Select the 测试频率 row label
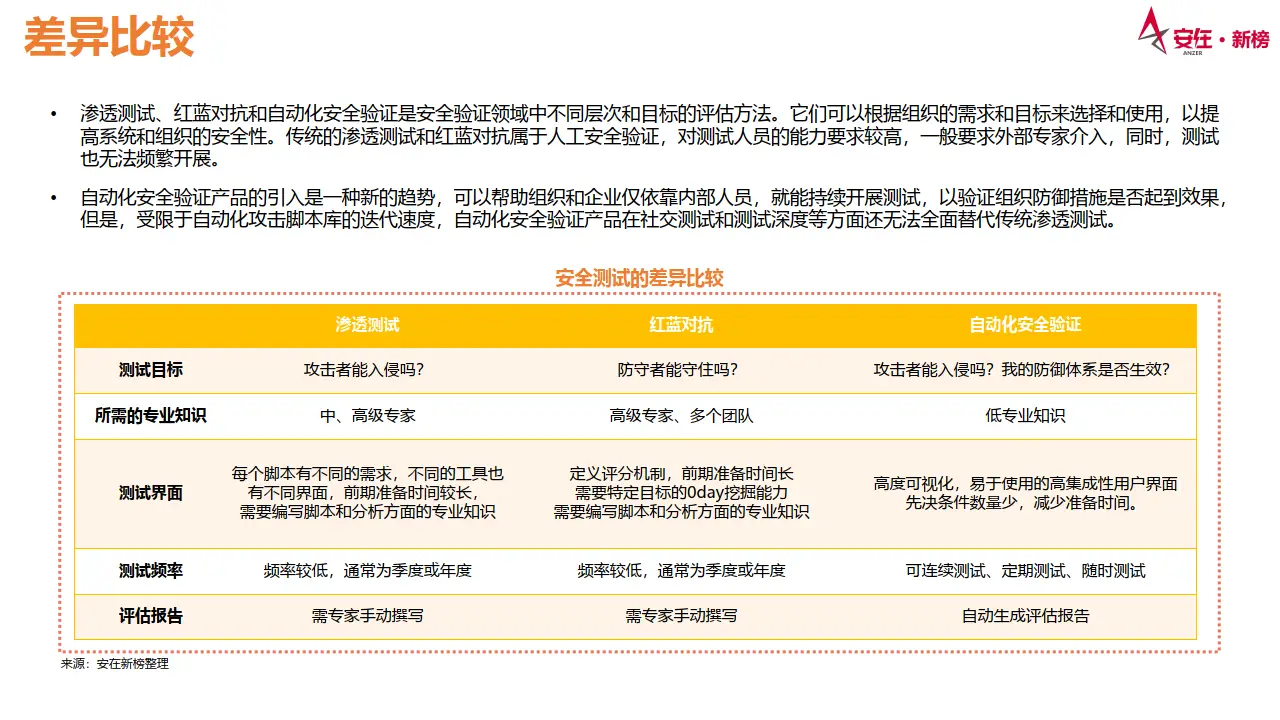Screen dimensions: 1280x720 pyautogui.click(x=151, y=570)
